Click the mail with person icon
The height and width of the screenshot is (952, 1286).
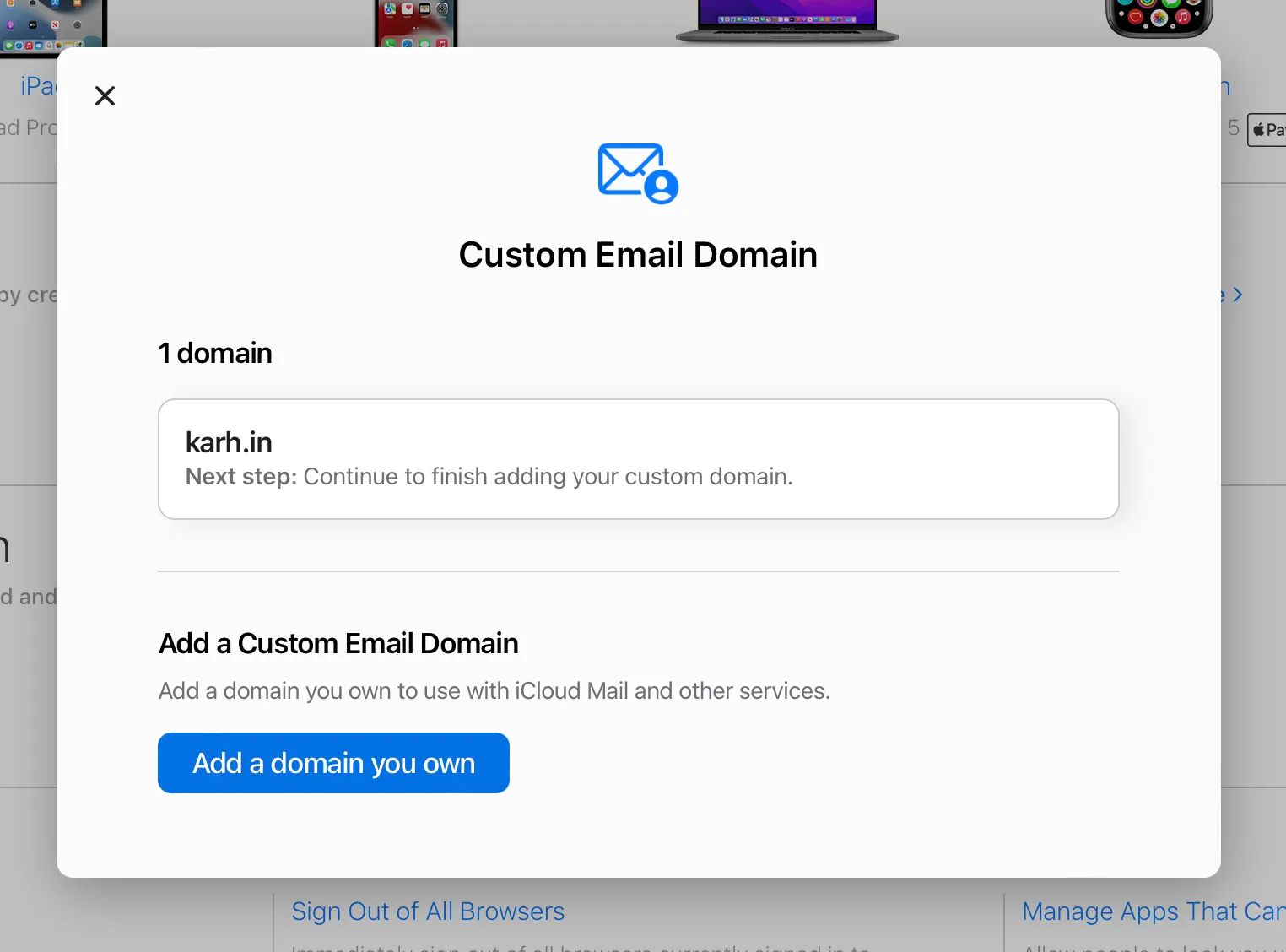(x=638, y=173)
